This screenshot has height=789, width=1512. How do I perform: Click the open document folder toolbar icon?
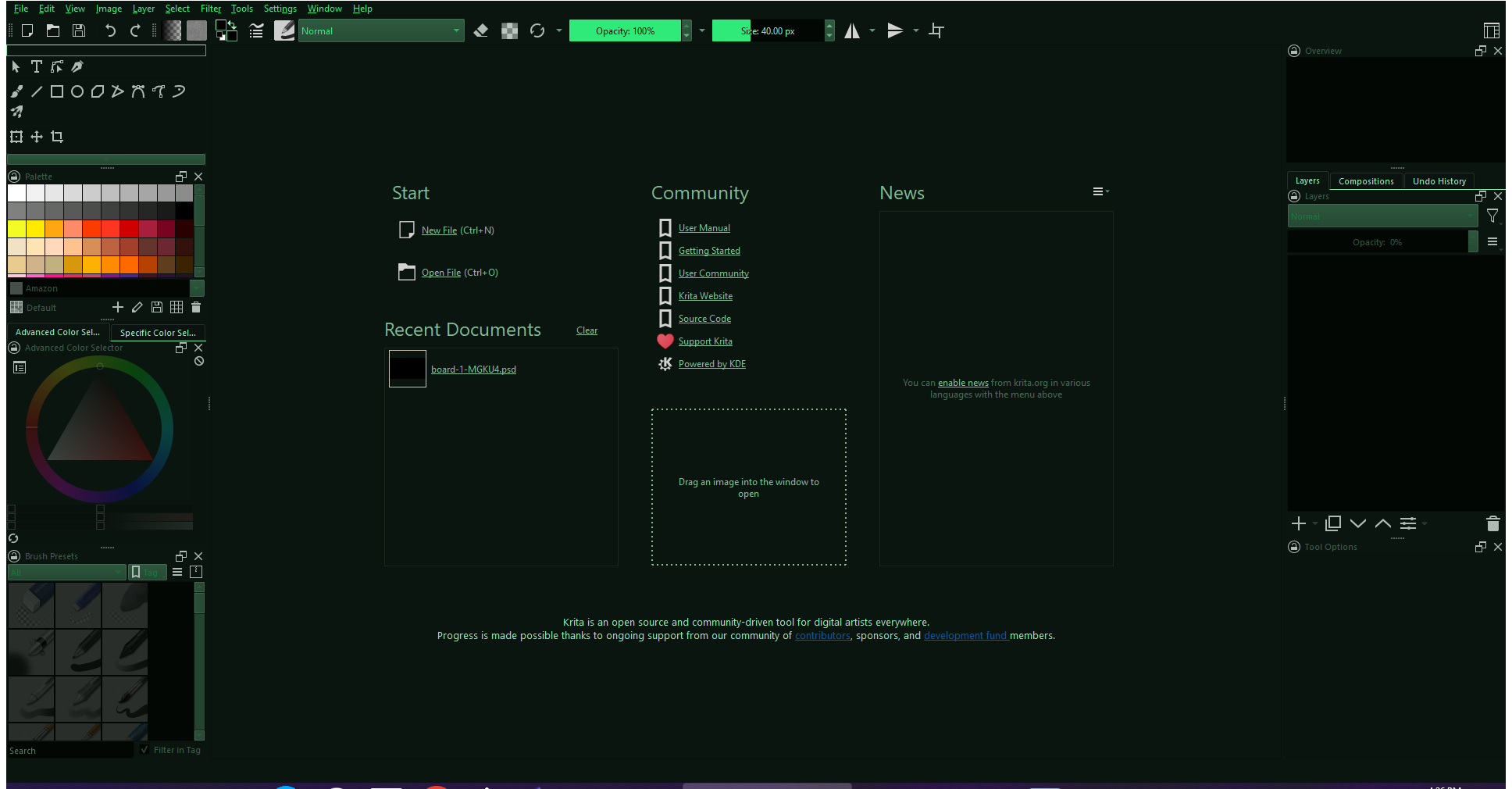click(53, 30)
